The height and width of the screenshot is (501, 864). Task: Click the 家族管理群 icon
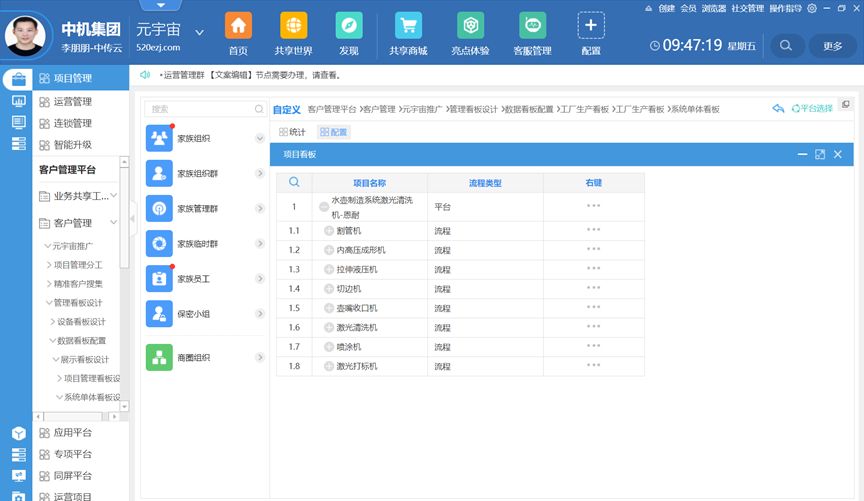(x=159, y=208)
